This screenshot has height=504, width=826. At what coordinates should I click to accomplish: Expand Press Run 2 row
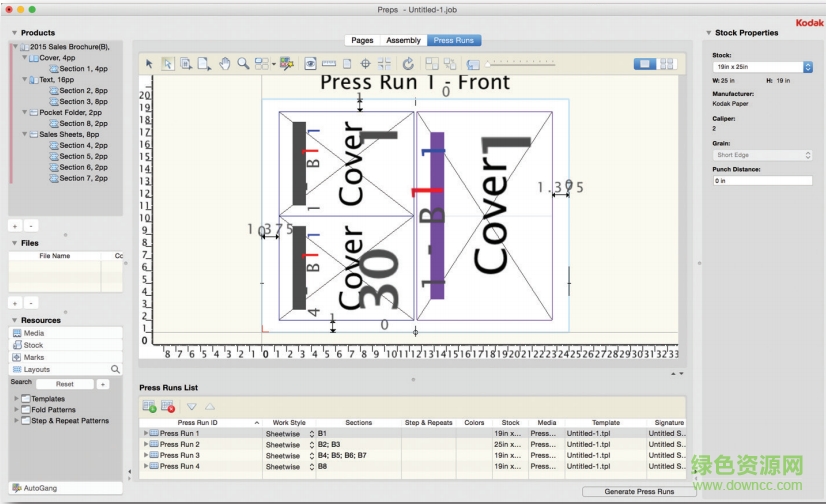pos(146,444)
